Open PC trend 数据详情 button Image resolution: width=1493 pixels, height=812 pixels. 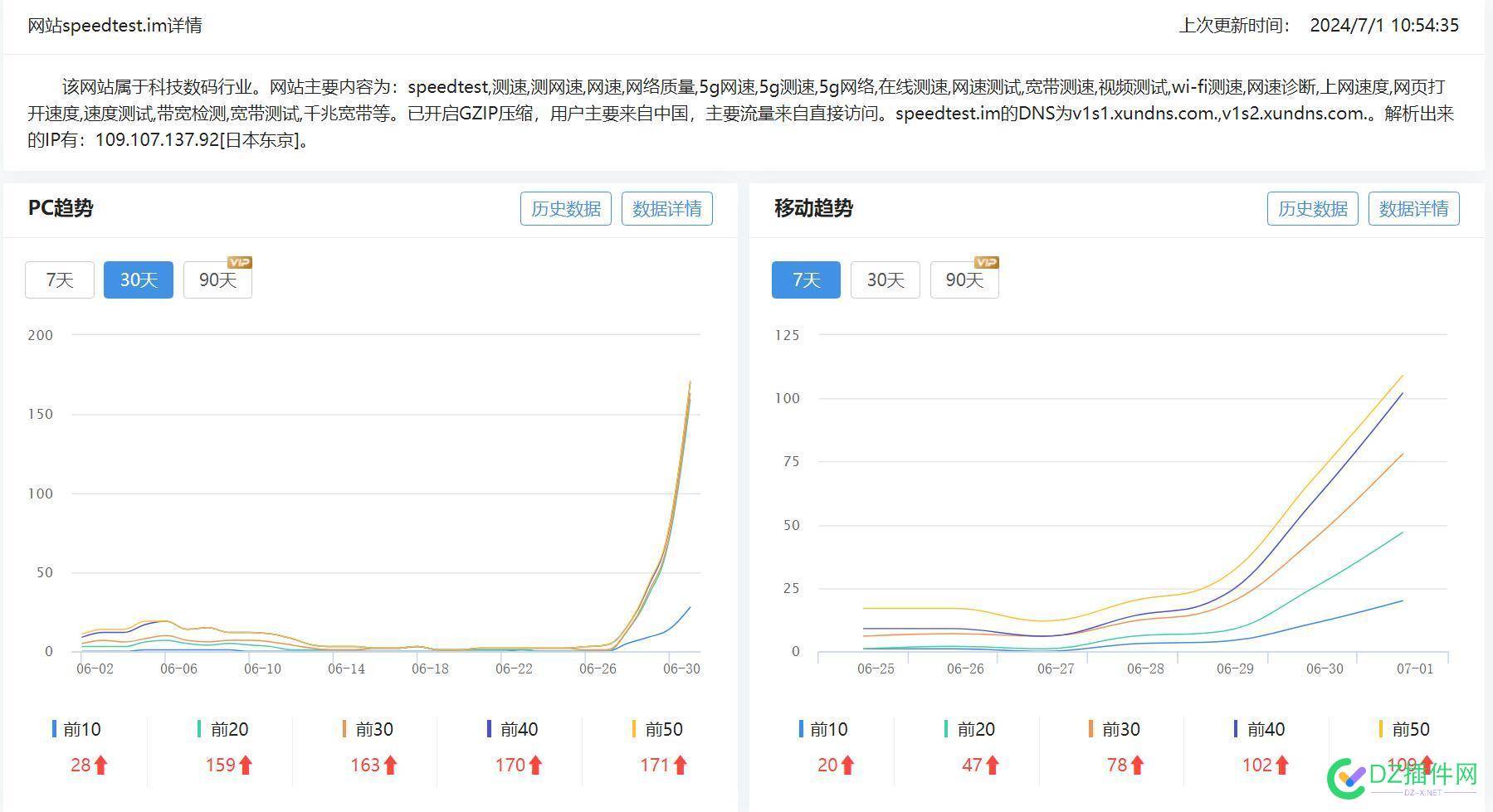click(x=667, y=208)
